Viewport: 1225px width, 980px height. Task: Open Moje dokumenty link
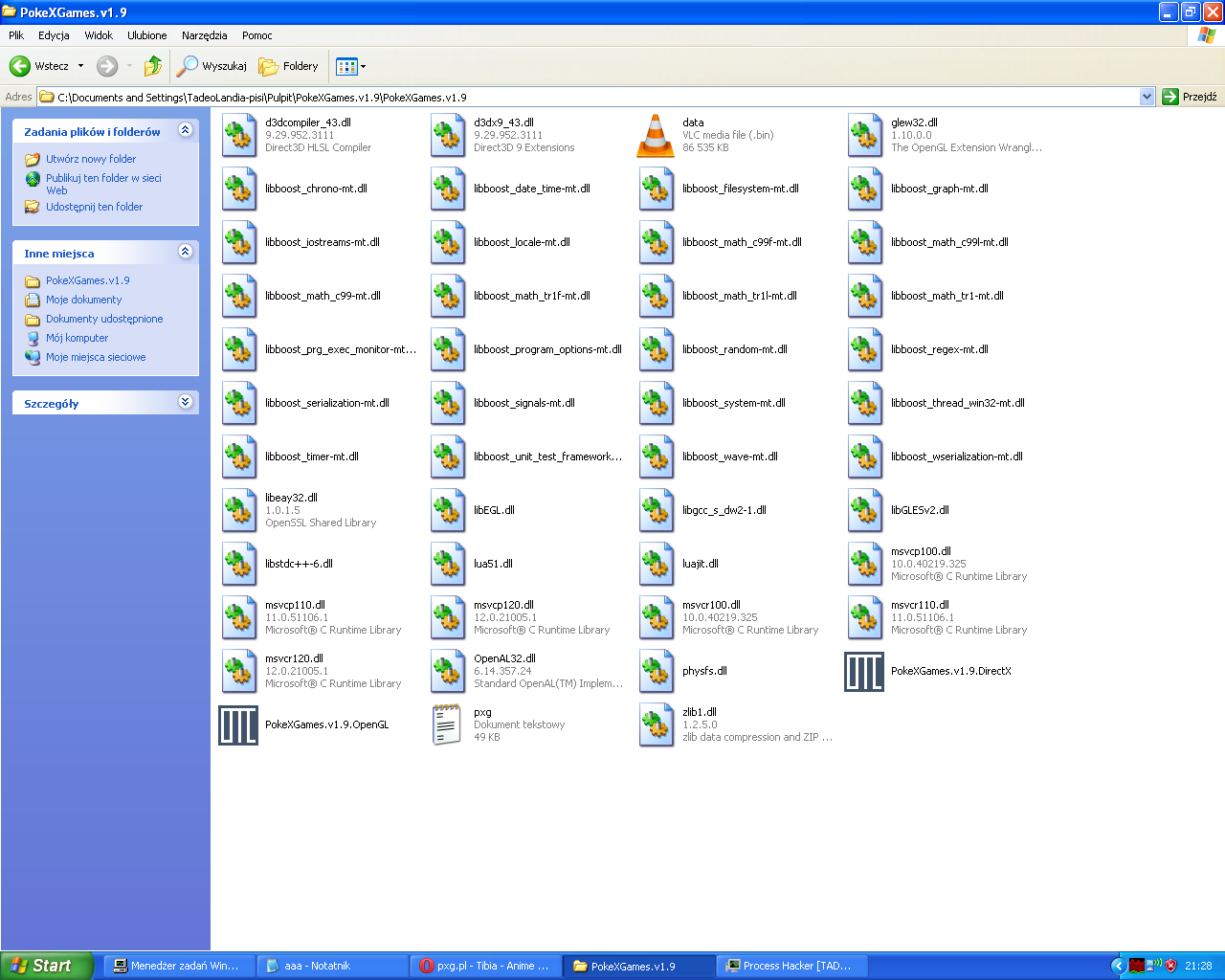tap(84, 300)
